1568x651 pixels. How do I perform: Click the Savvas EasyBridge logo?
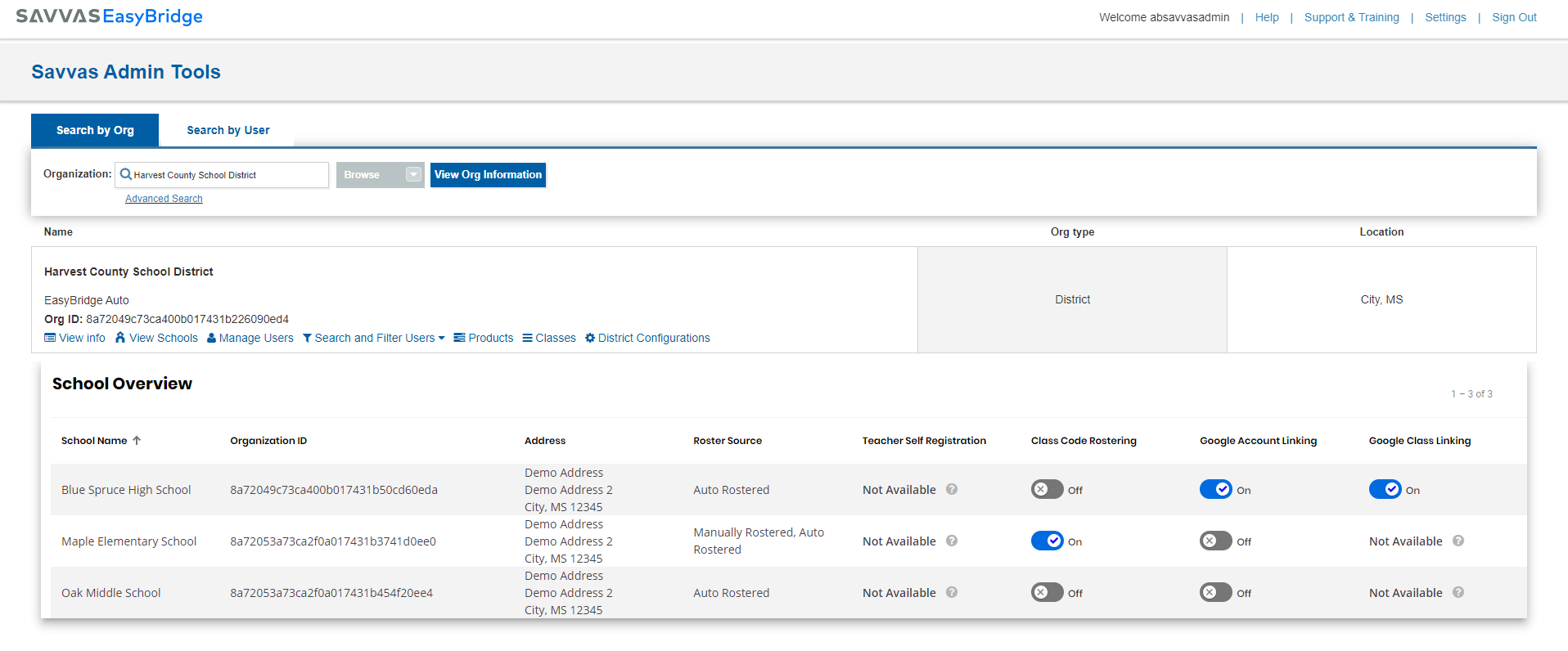110,16
